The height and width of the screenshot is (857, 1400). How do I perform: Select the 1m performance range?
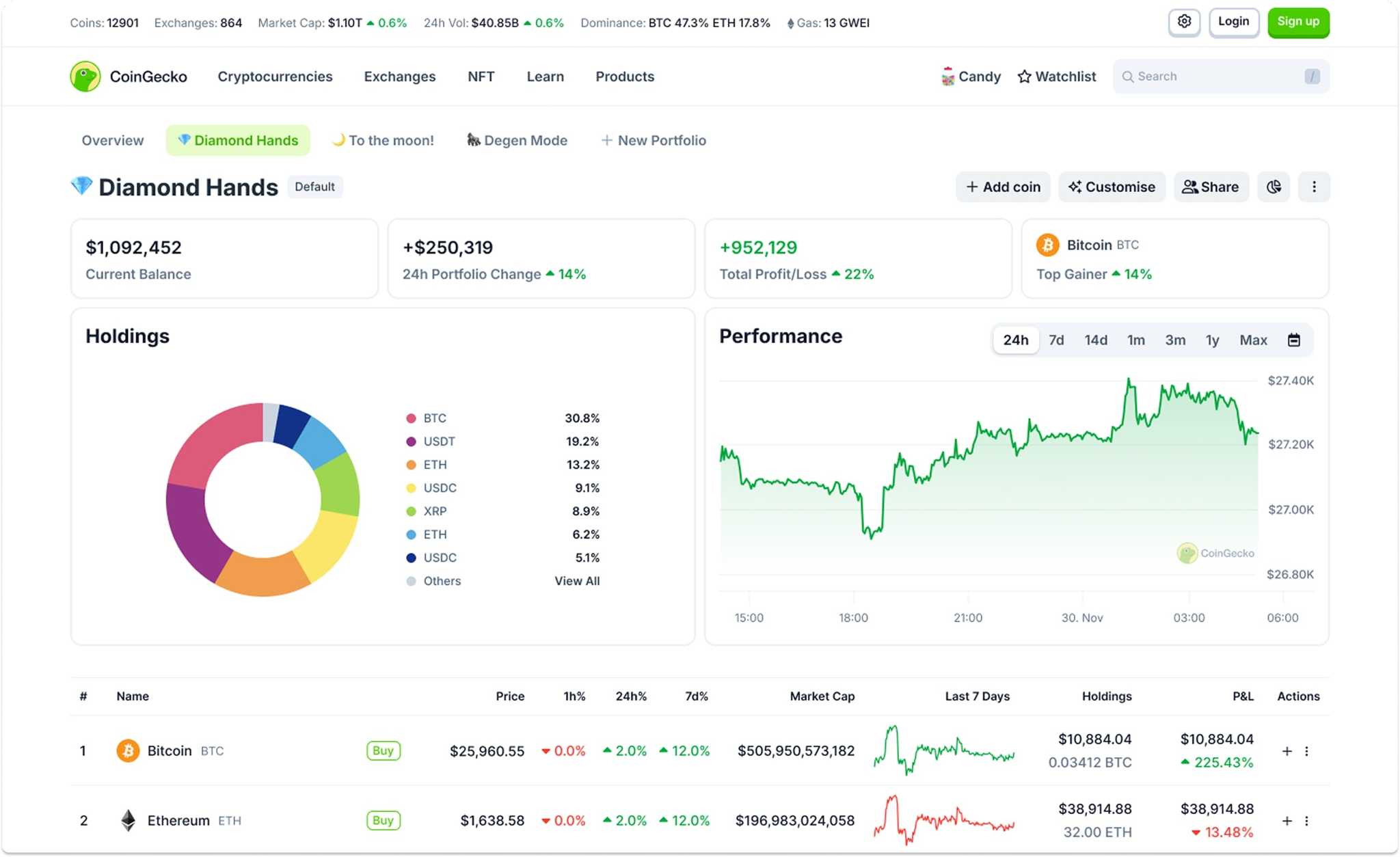1135,340
